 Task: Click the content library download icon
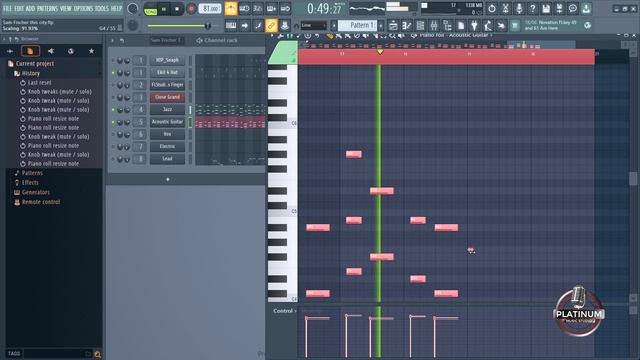coord(586,9)
